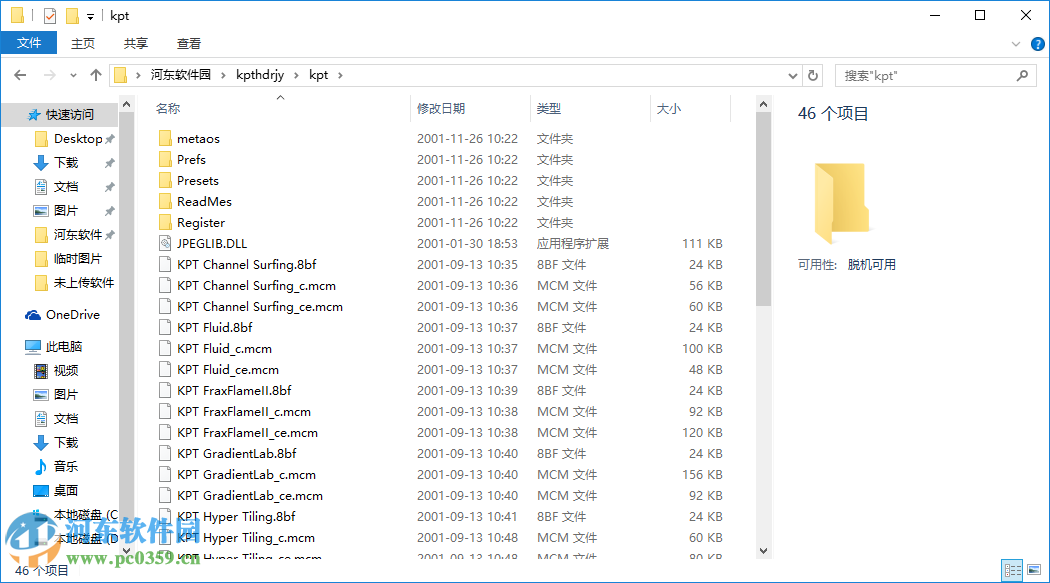Click the Properties icon in Quick Access Toolbar
The height and width of the screenshot is (583, 1050).
[50, 15]
